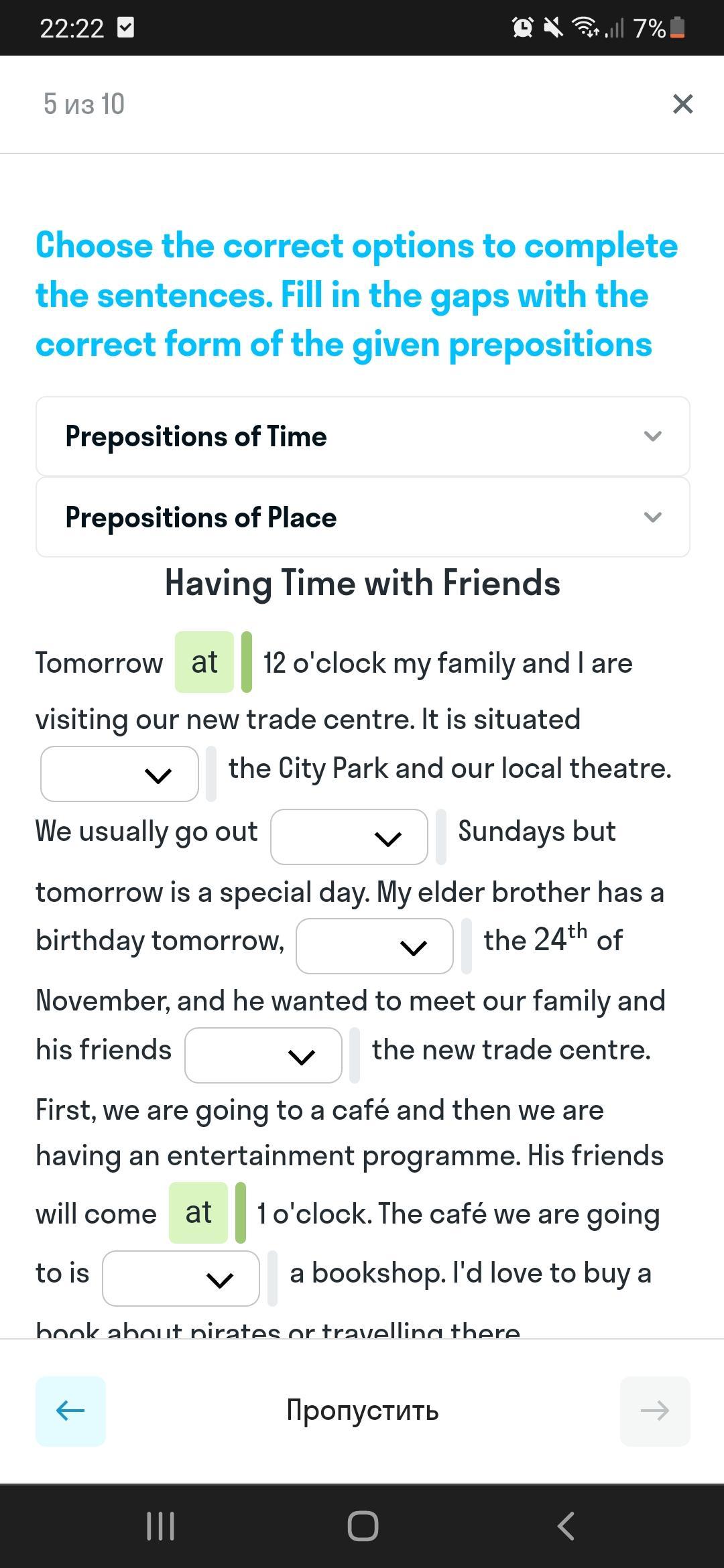
Task: Open dropdown before "the 24th of"
Action: pos(374,946)
